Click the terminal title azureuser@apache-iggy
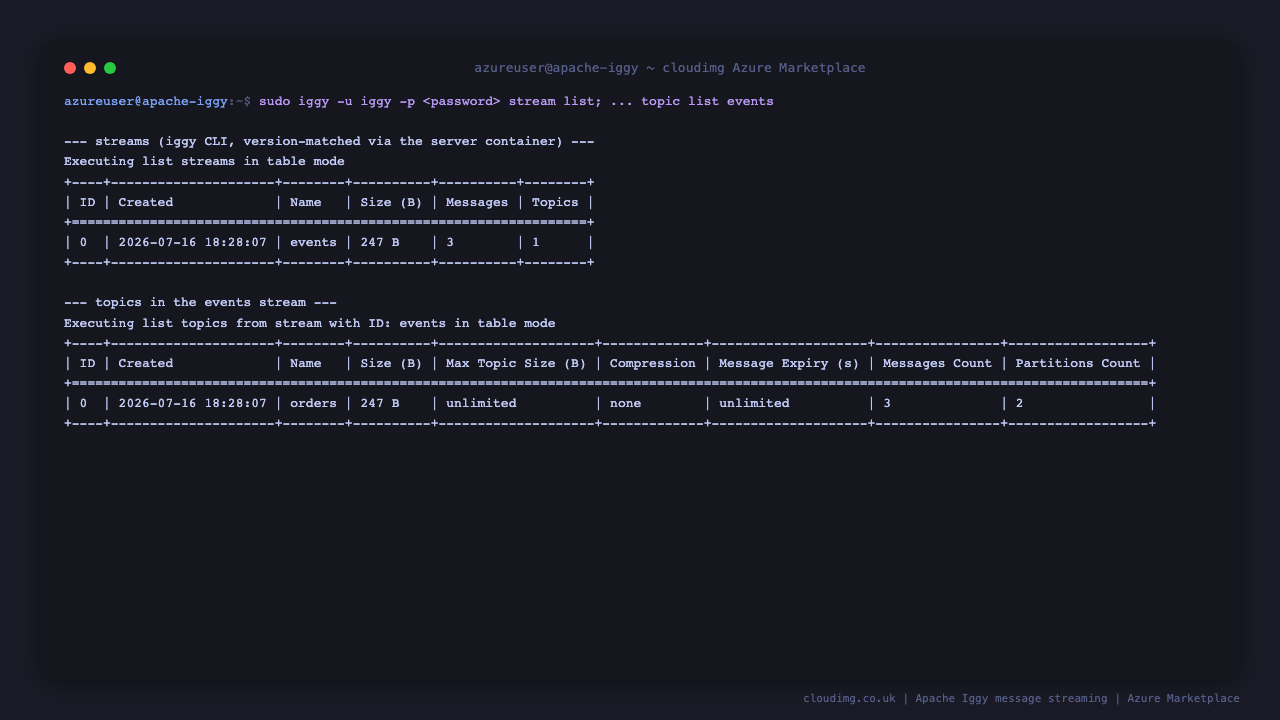 [x=670, y=68]
